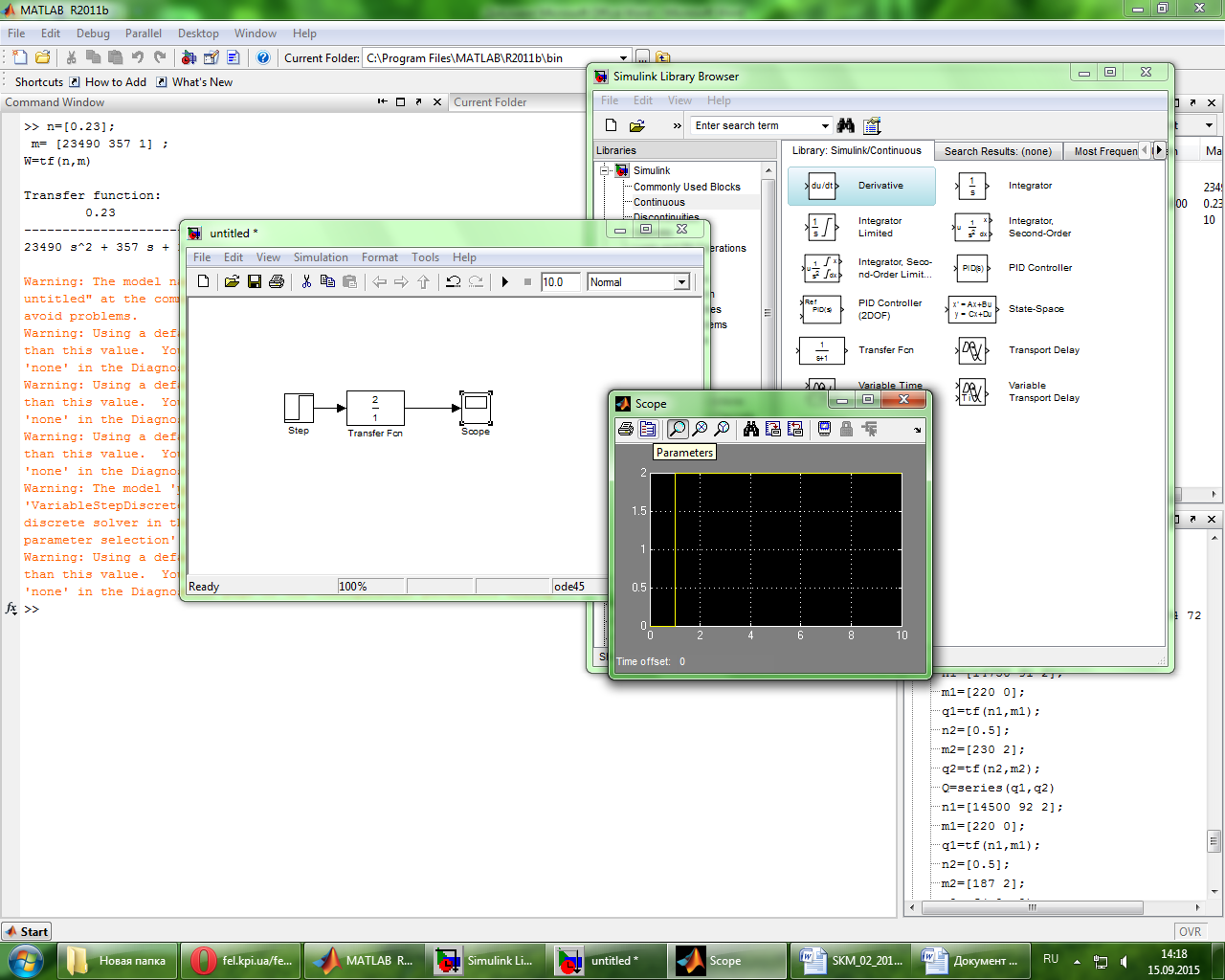Screen dimensions: 1225x980
Task: Click Copy icon in untitled model toolbar
Action: point(327,281)
